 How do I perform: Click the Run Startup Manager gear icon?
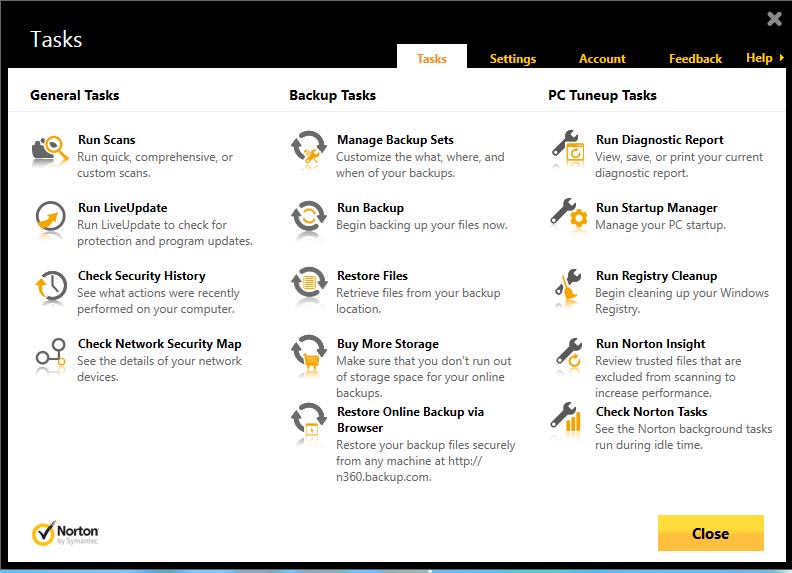click(569, 215)
